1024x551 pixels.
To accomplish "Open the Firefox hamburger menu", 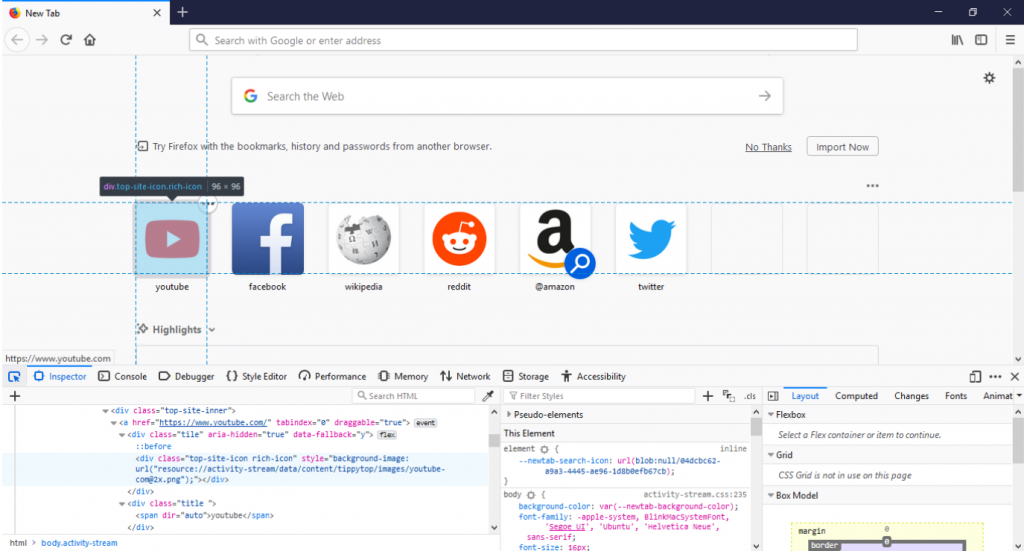I will [1010, 40].
